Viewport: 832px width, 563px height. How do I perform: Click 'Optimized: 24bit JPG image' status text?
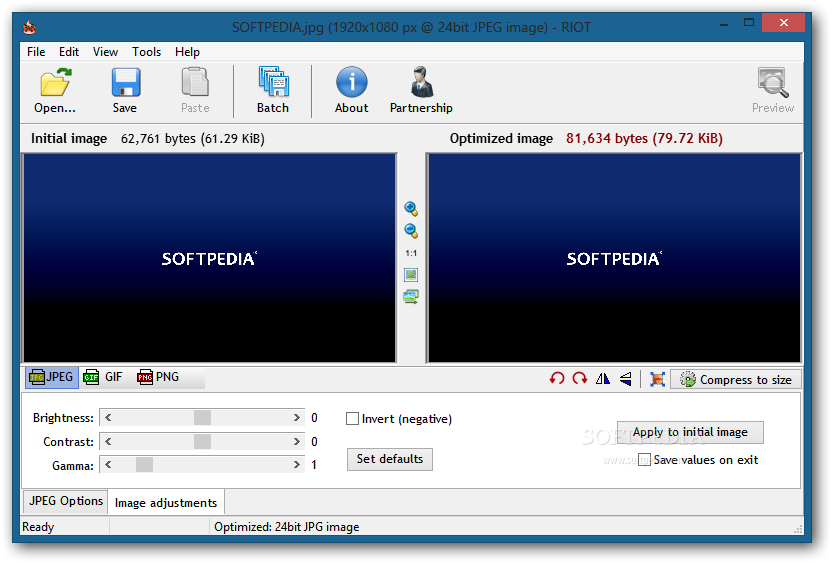coord(287,527)
